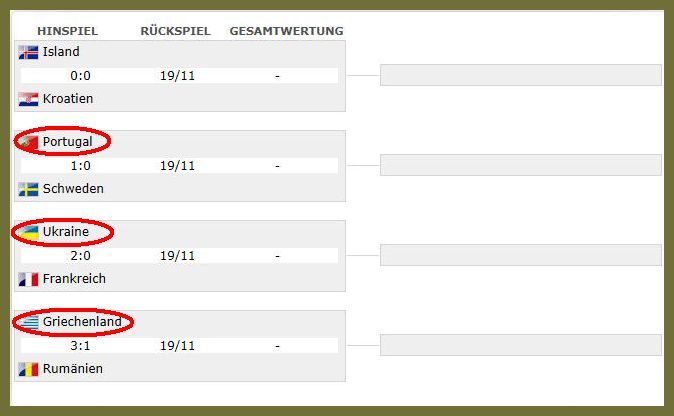Click the Romania flag icon
The width and height of the screenshot is (674, 416).
(28, 369)
